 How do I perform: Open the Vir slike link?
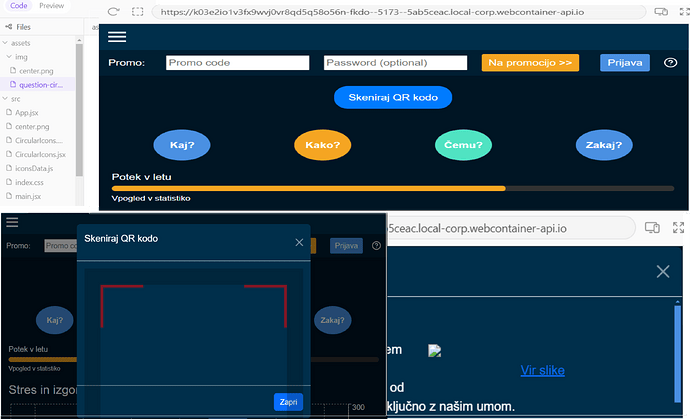click(543, 371)
